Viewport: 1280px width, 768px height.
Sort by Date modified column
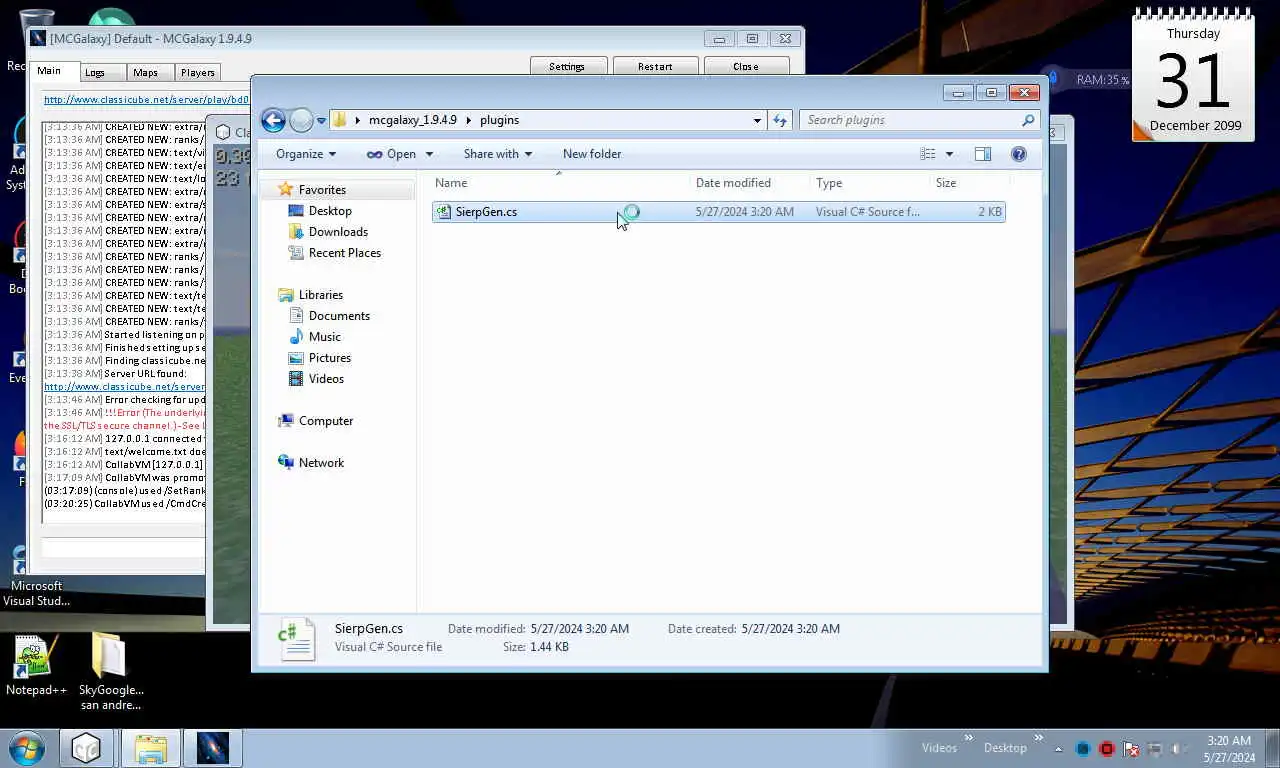(x=750, y=183)
